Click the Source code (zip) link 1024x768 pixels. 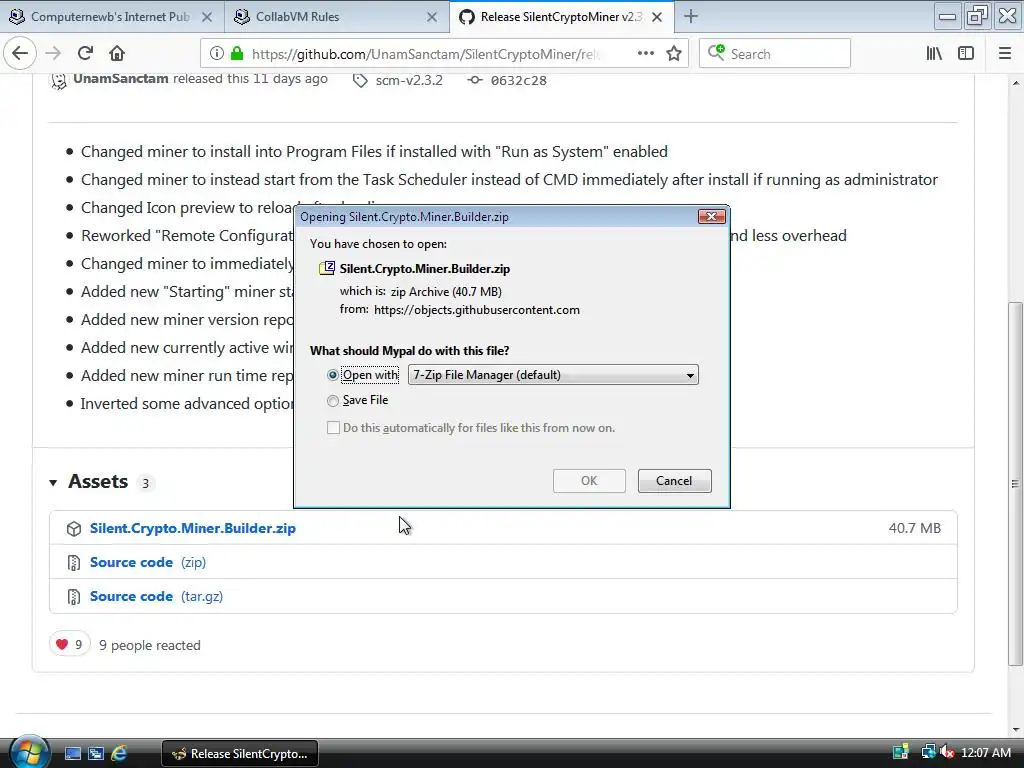148,562
